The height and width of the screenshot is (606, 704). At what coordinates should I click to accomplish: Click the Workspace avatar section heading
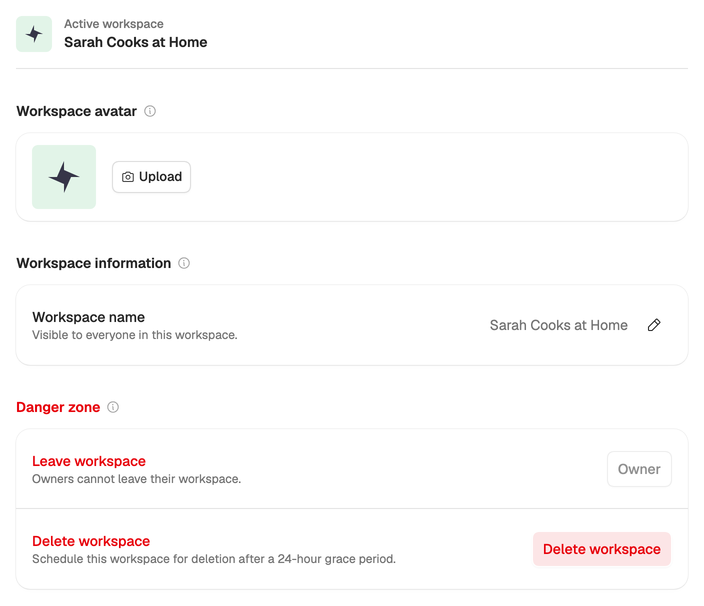pyautogui.click(x=76, y=111)
